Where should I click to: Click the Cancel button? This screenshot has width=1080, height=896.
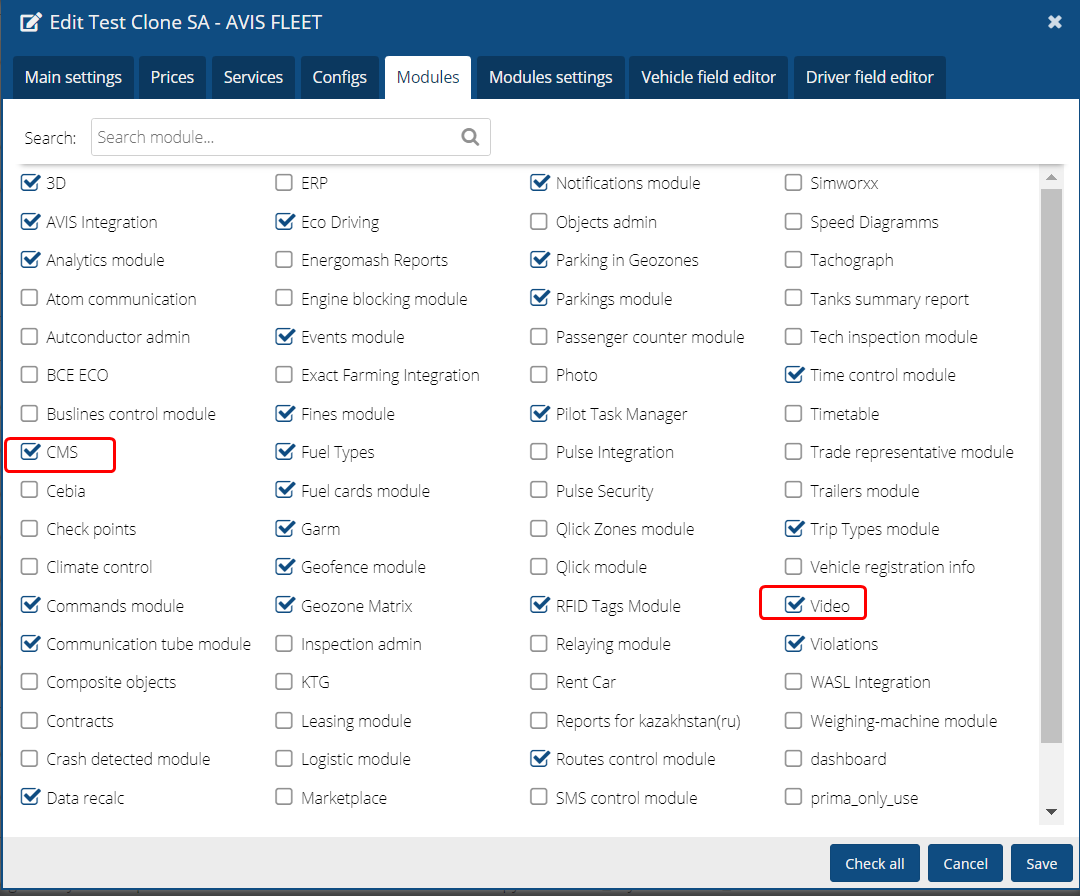click(x=965, y=864)
